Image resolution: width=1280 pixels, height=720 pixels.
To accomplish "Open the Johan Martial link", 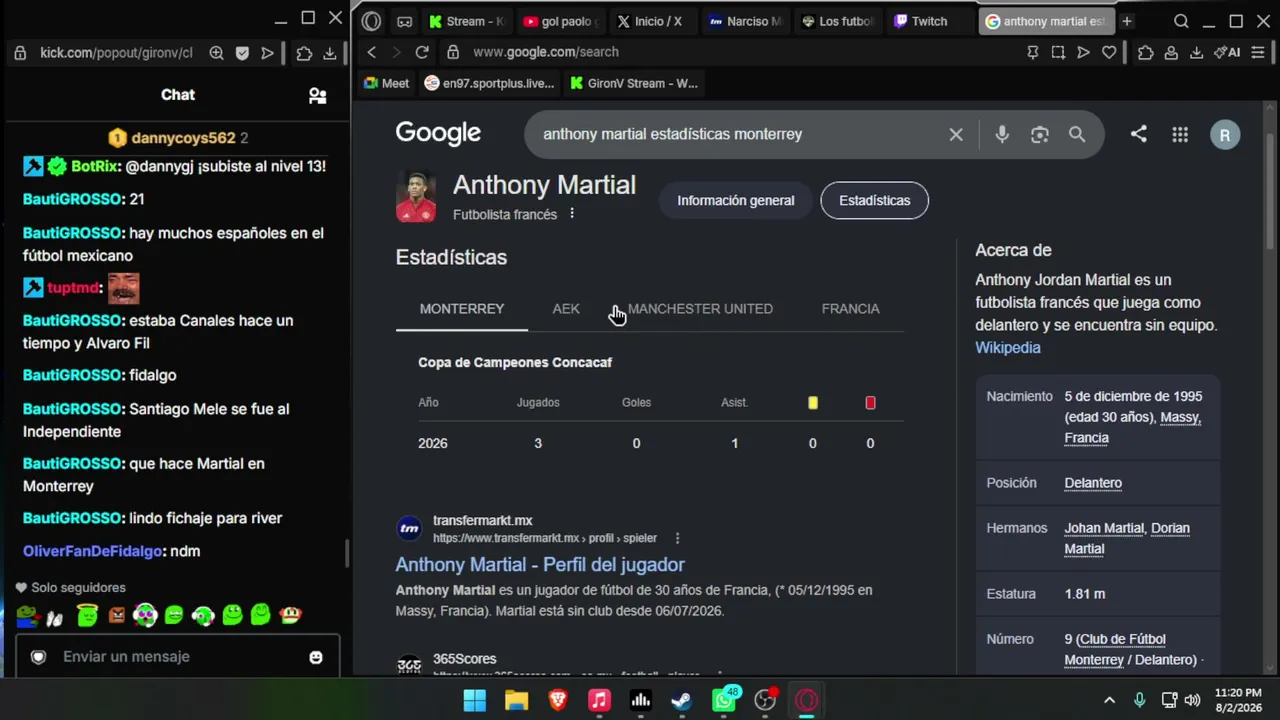I will point(1103,528).
